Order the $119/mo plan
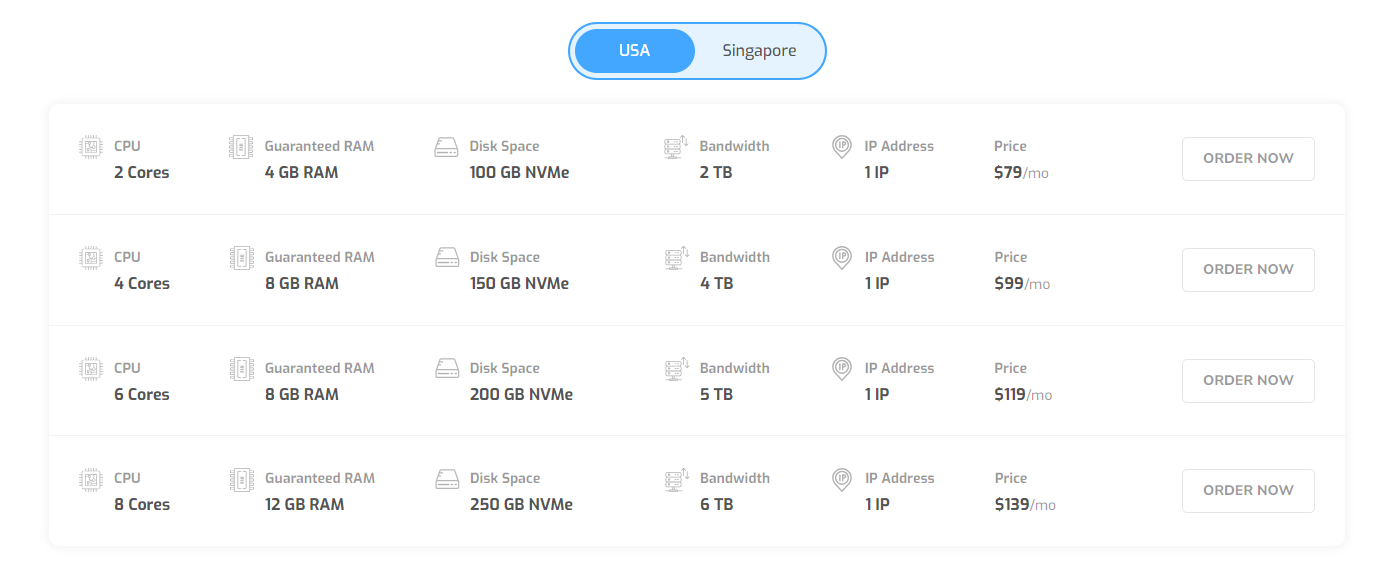Viewport: 1394px width, 575px height. (x=1248, y=381)
